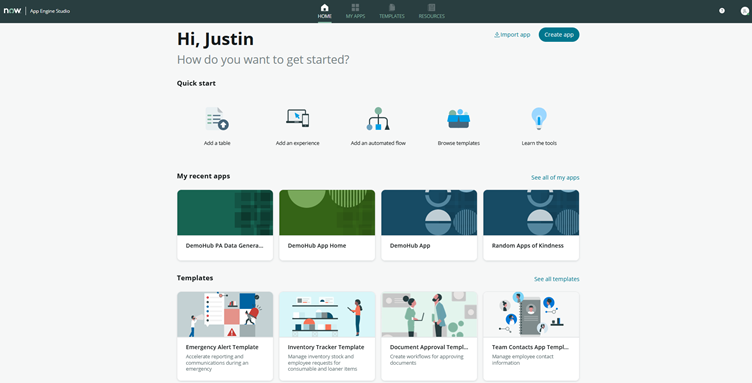Viewport: 752px width, 383px height.
Task: Open the DemoHub App Home app thumbnail
Action: 327,212
